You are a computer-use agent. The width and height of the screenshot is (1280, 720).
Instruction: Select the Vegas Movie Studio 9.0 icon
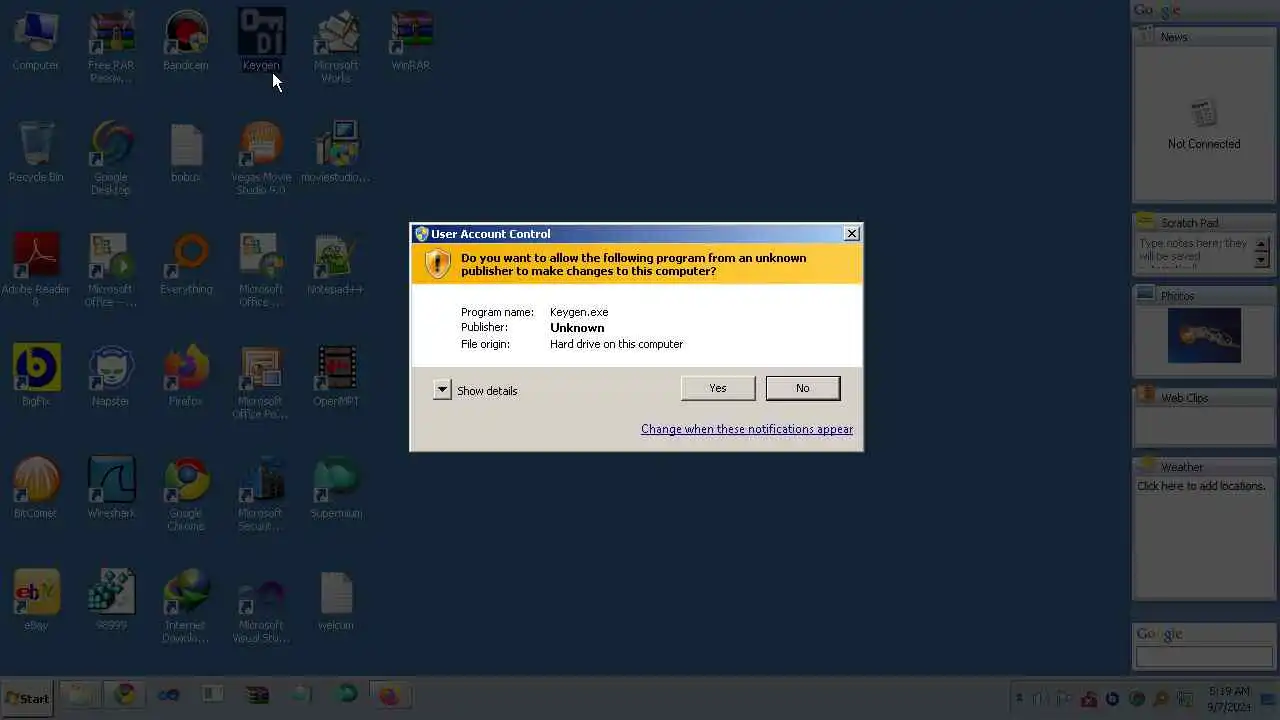pos(261,159)
